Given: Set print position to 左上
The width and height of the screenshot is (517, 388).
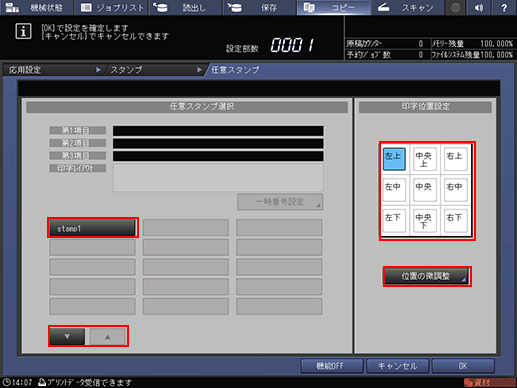Looking at the screenshot, I should [x=394, y=159].
